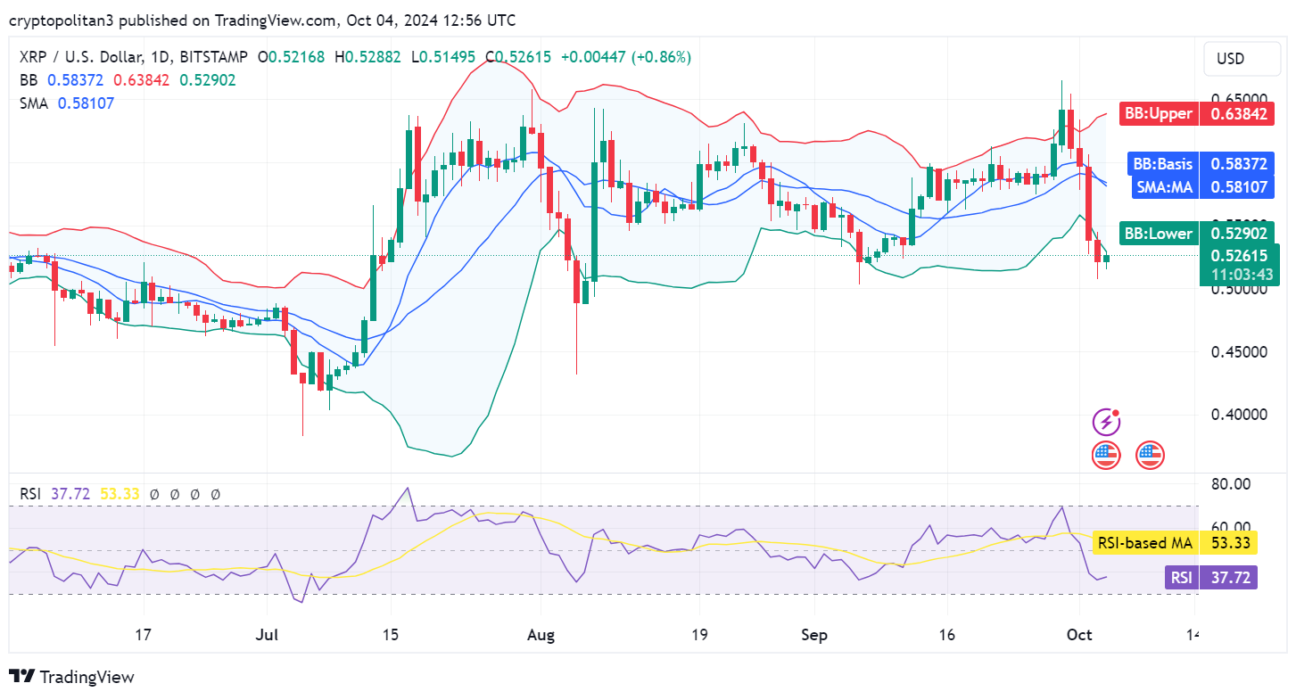1296x700 pixels.
Task: Click the 0.45000 price scale label
Action: click(x=1239, y=352)
